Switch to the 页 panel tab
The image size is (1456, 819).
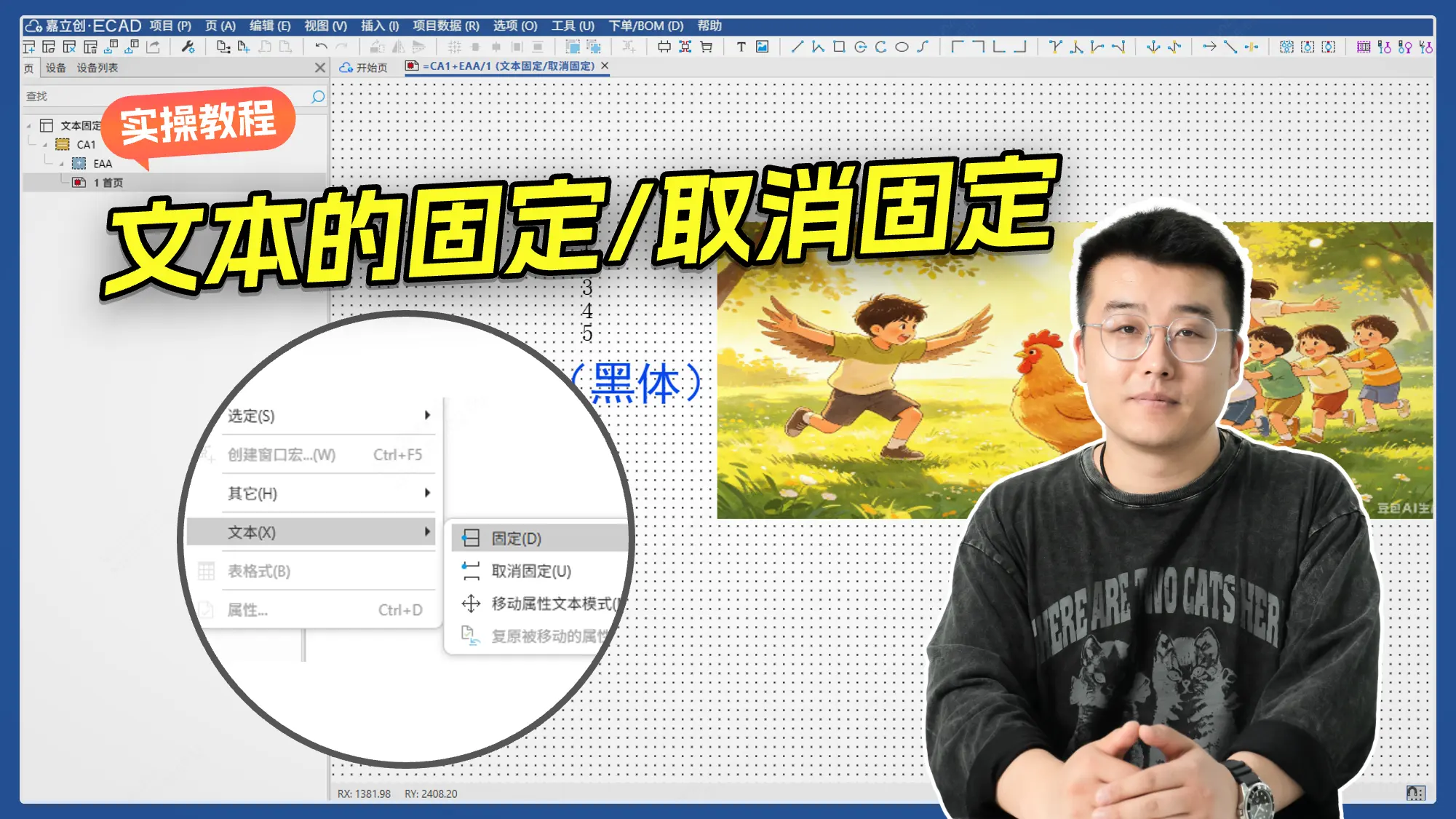point(28,68)
